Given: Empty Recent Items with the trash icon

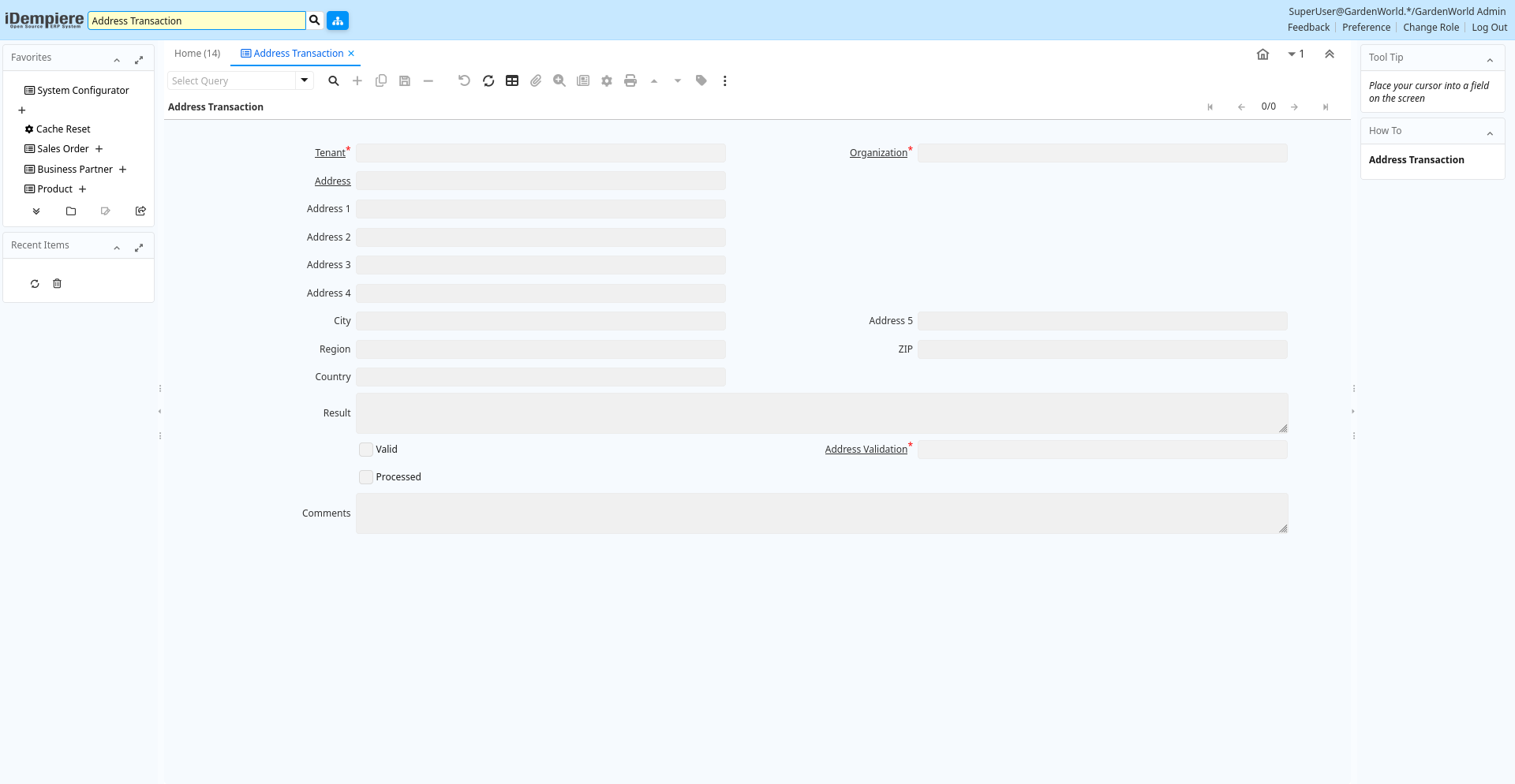Looking at the screenshot, I should coord(57,284).
